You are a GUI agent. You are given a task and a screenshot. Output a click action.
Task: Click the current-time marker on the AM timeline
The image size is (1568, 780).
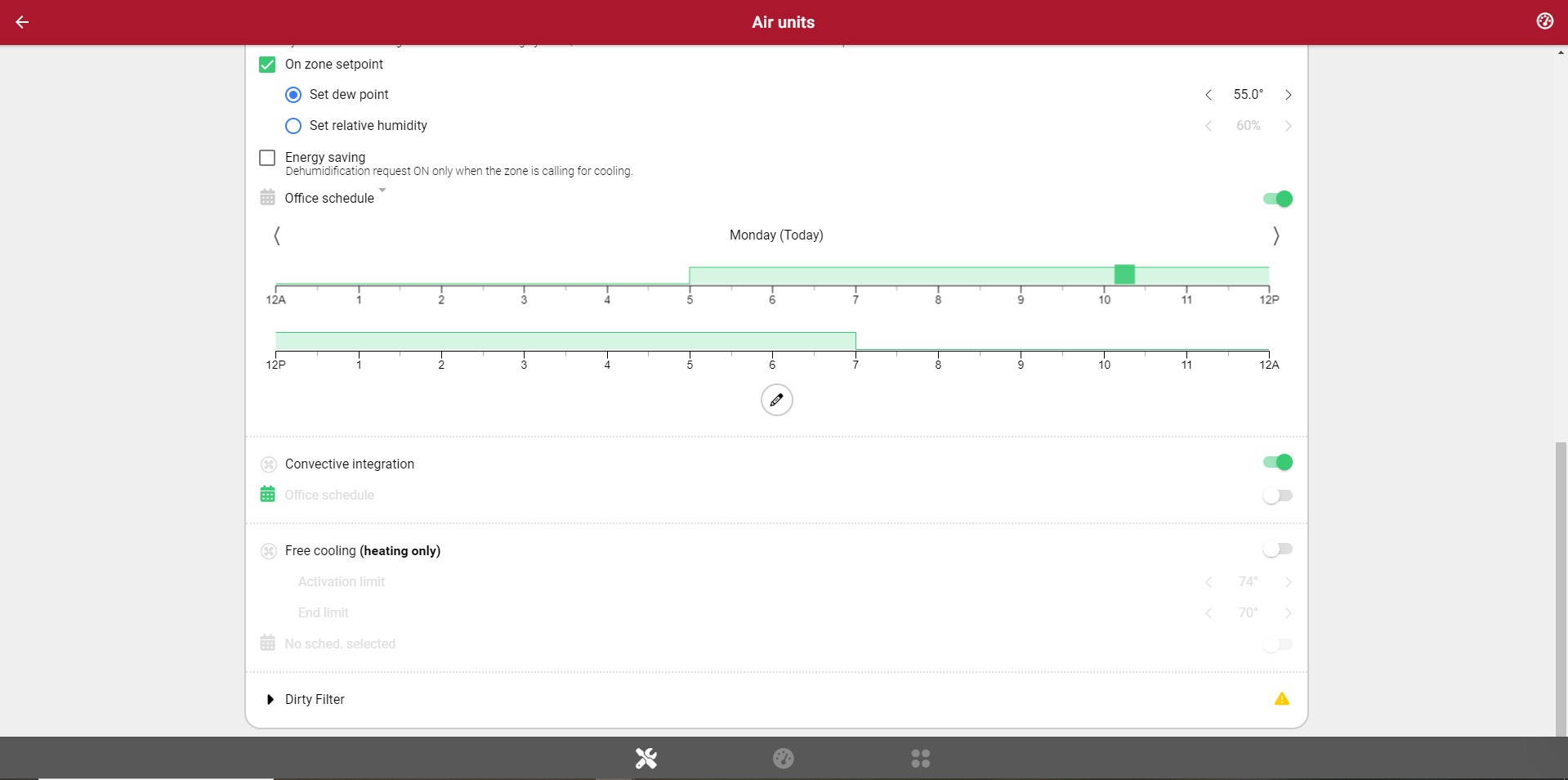pyautogui.click(x=1124, y=274)
